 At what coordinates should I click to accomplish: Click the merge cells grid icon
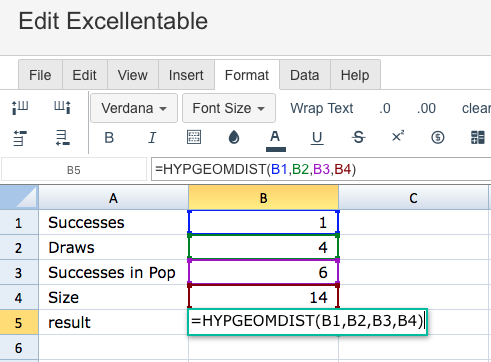point(477,137)
